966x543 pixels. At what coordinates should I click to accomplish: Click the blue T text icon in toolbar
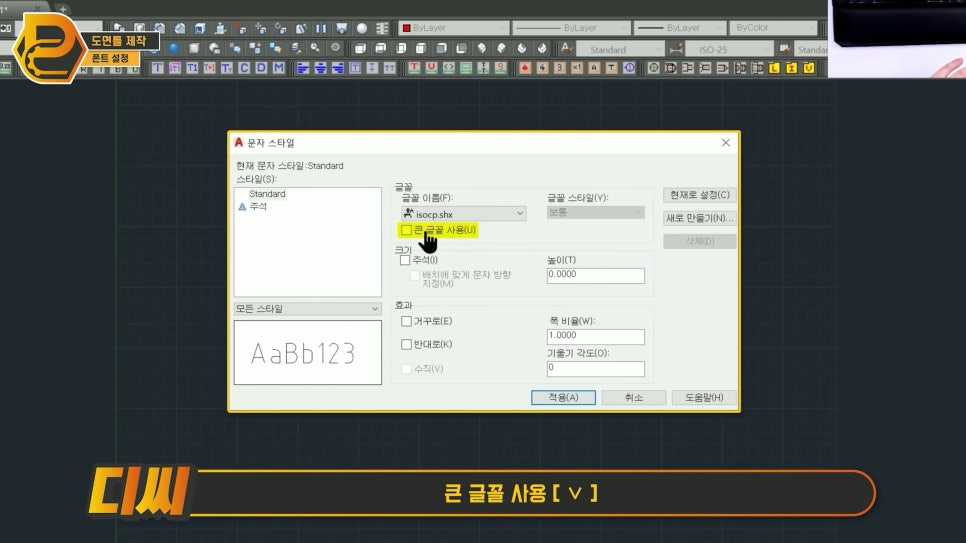[x=158, y=68]
